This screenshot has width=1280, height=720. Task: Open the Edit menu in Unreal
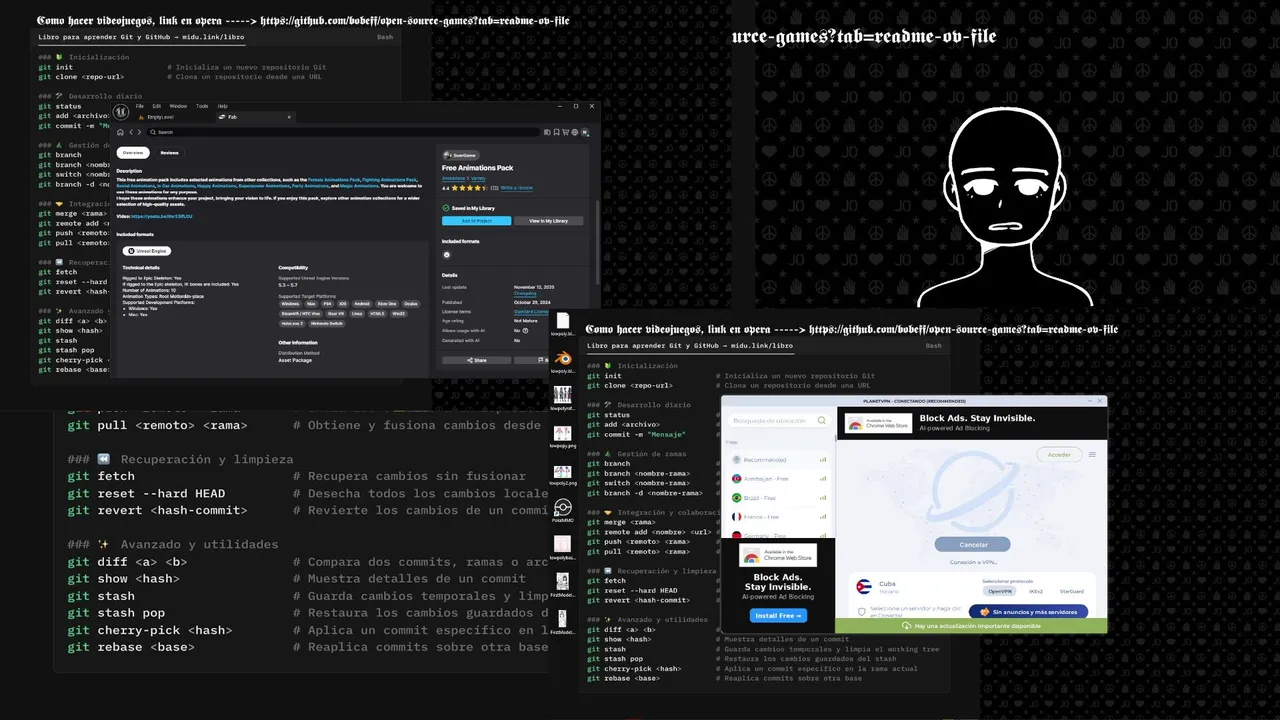[157, 106]
